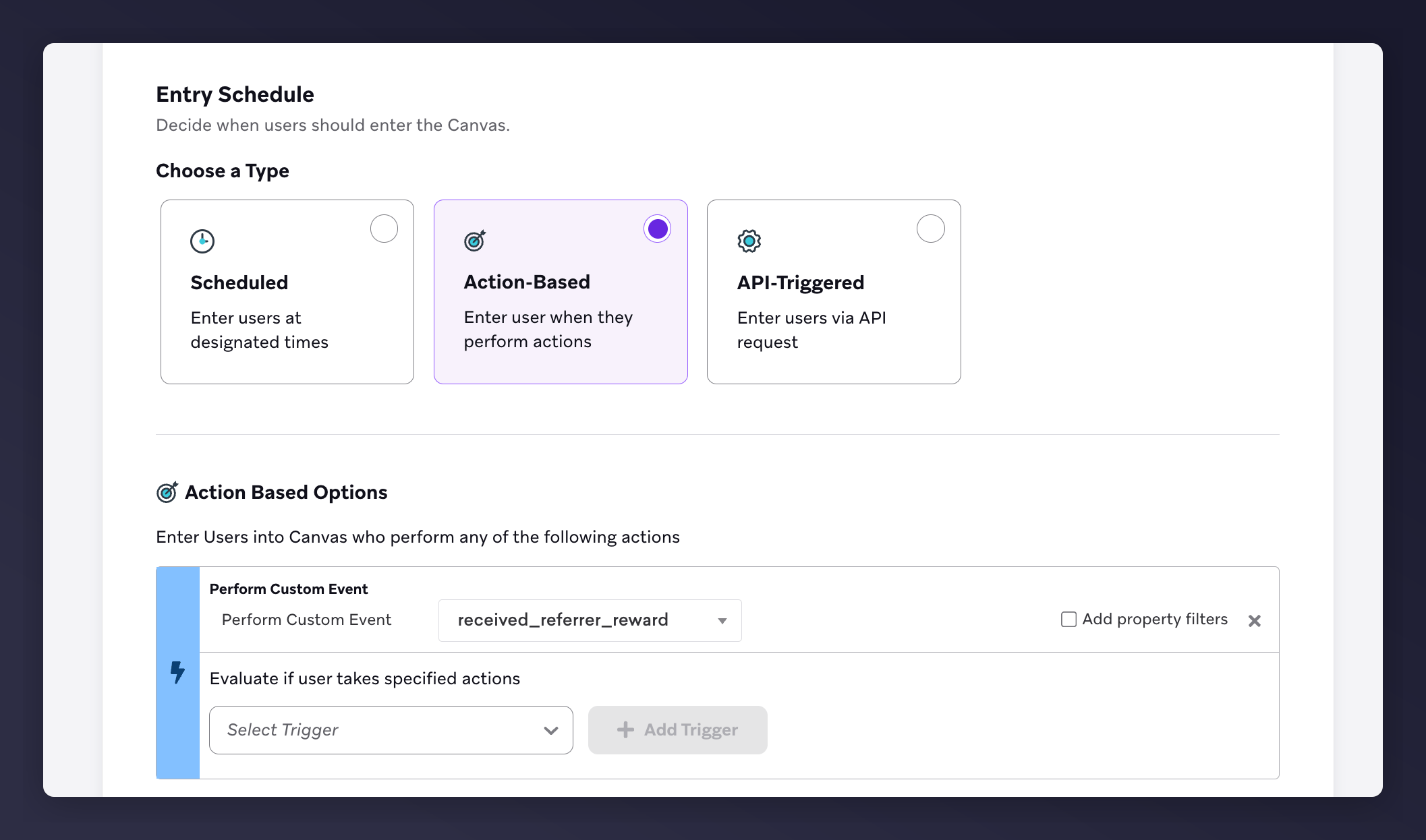Click the target icon on Action-Based card
The image size is (1426, 840).
coord(475,241)
